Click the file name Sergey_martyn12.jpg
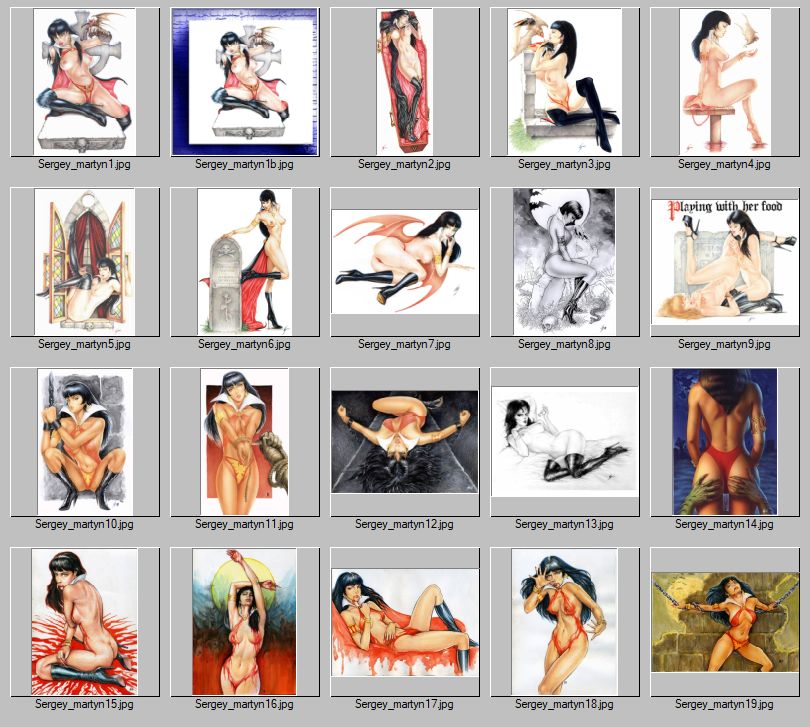Viewport: 810px width, 727px height. click(x=404, y=524)
